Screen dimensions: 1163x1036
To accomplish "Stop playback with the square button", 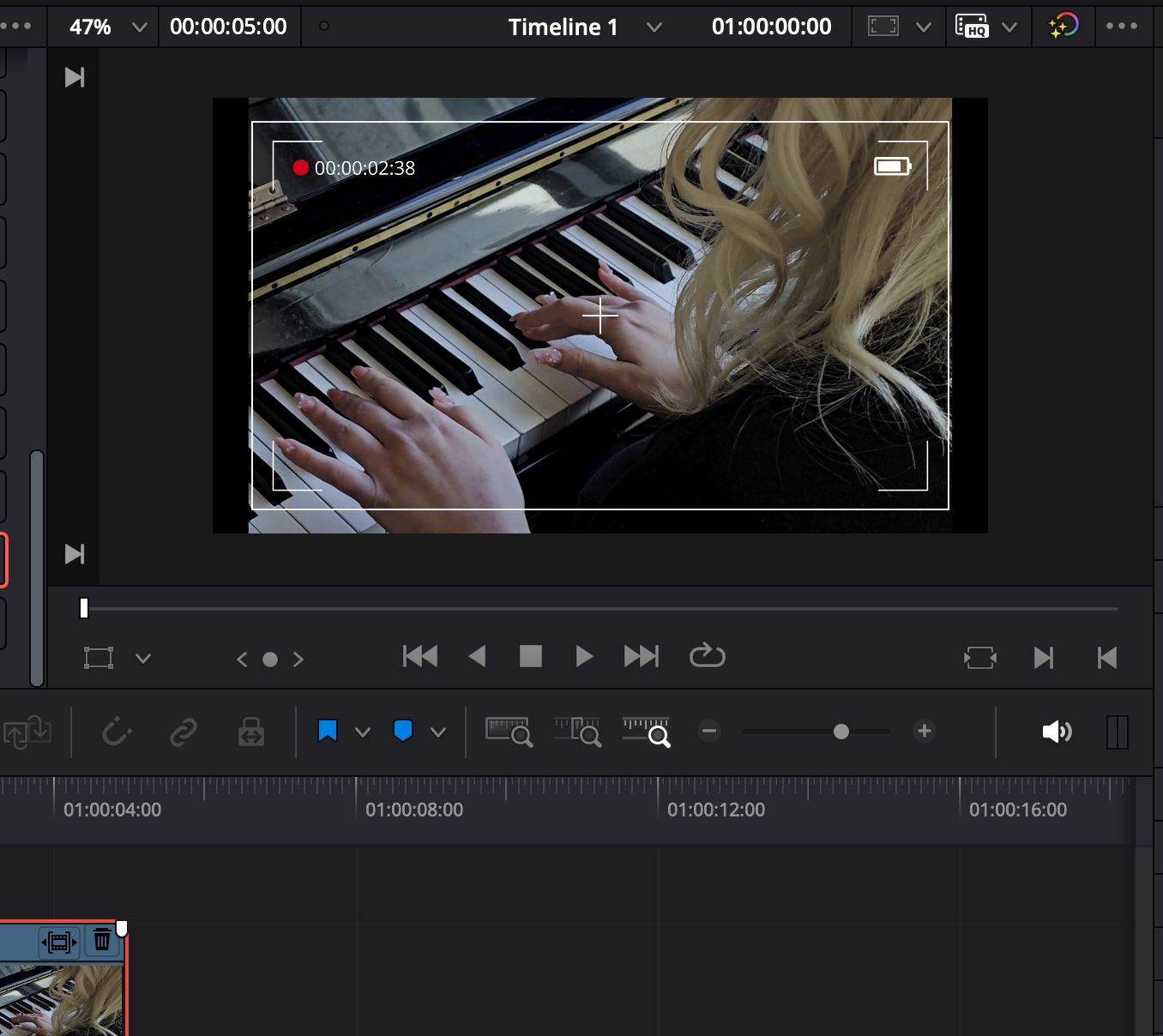I will (x=531, y=657).
